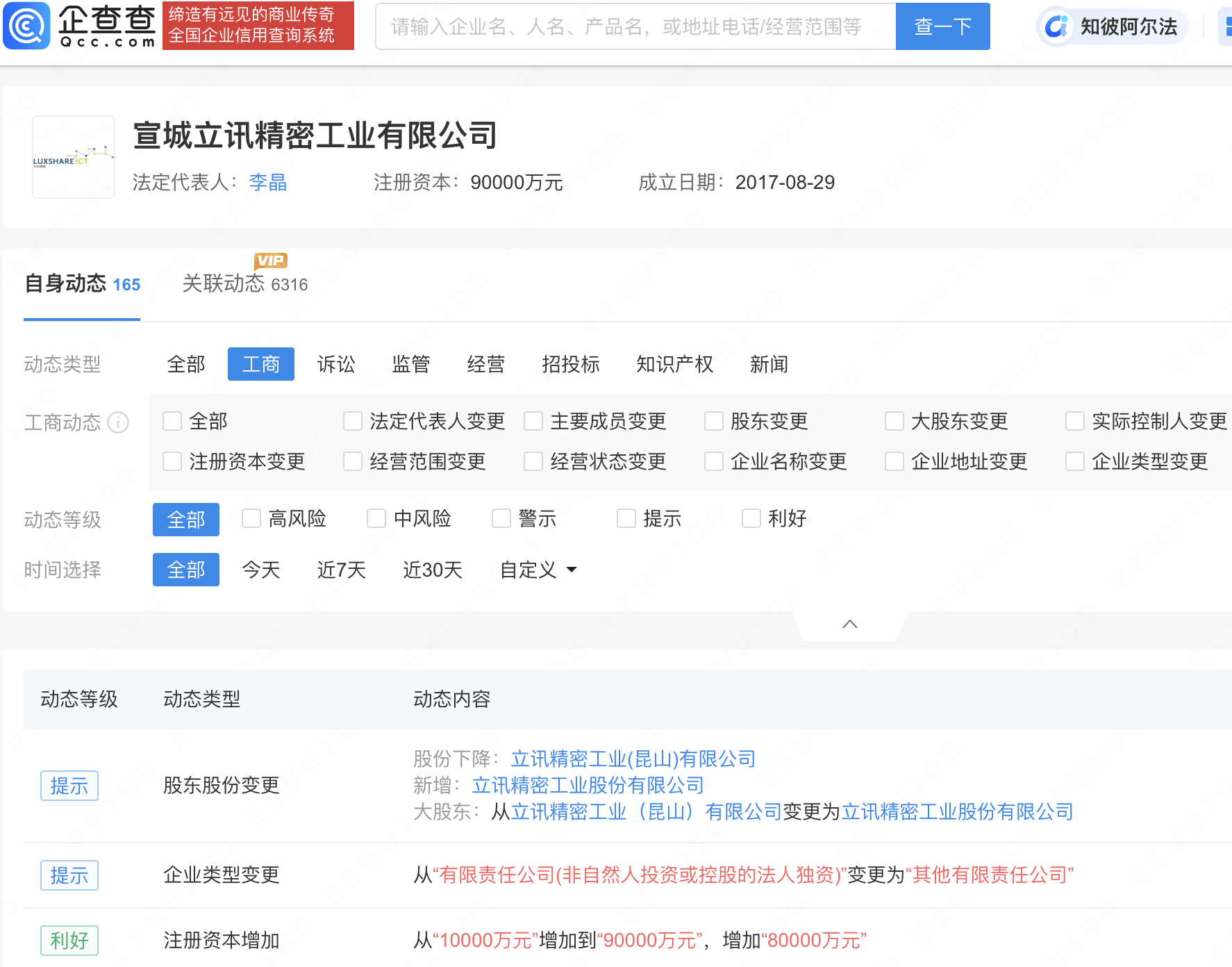
Task: Check the 实际控制人变更 checkbox
Action: pyautogui.click(x=1075, y=421)
